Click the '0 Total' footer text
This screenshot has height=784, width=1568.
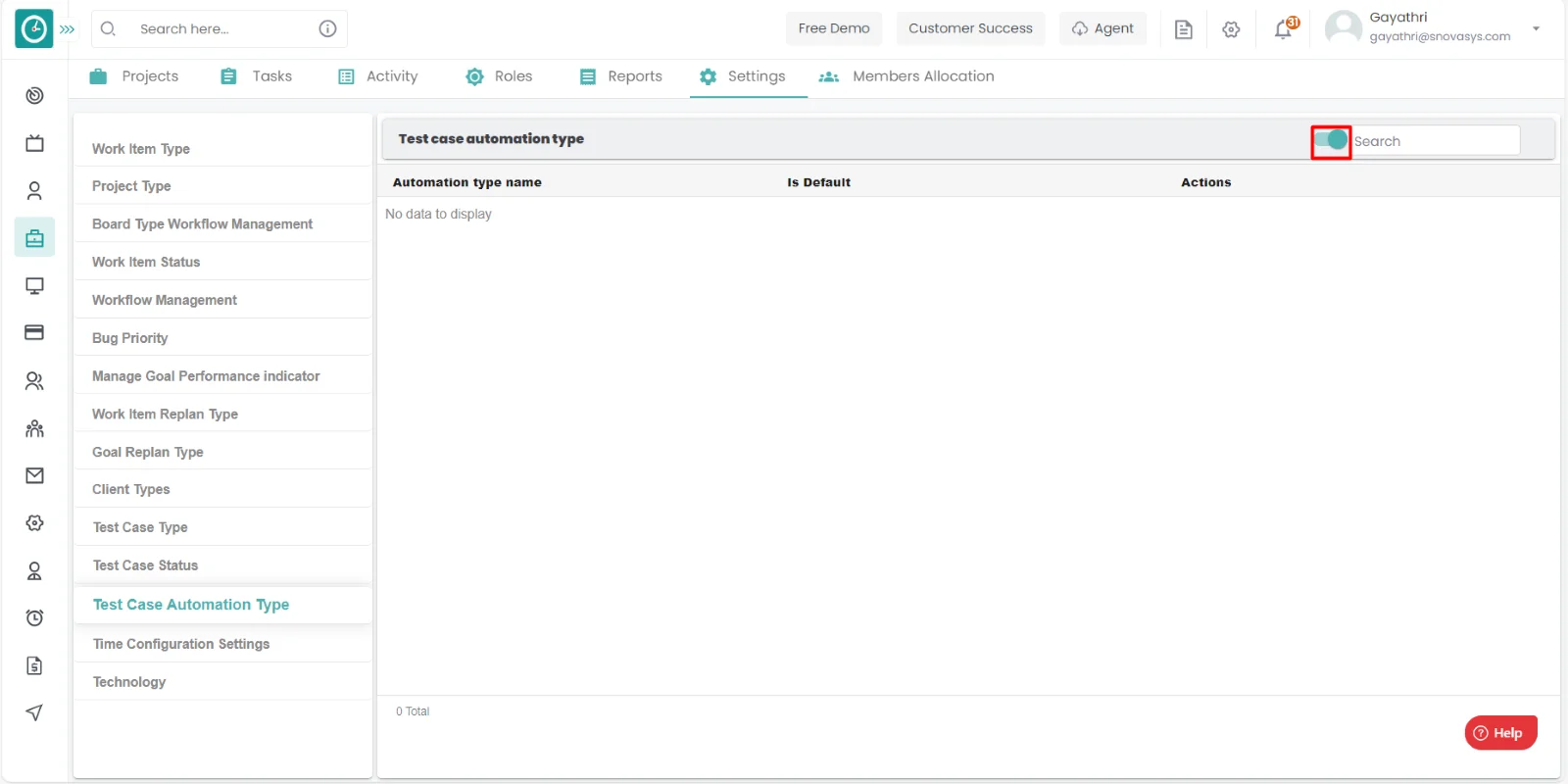(413, 711)
